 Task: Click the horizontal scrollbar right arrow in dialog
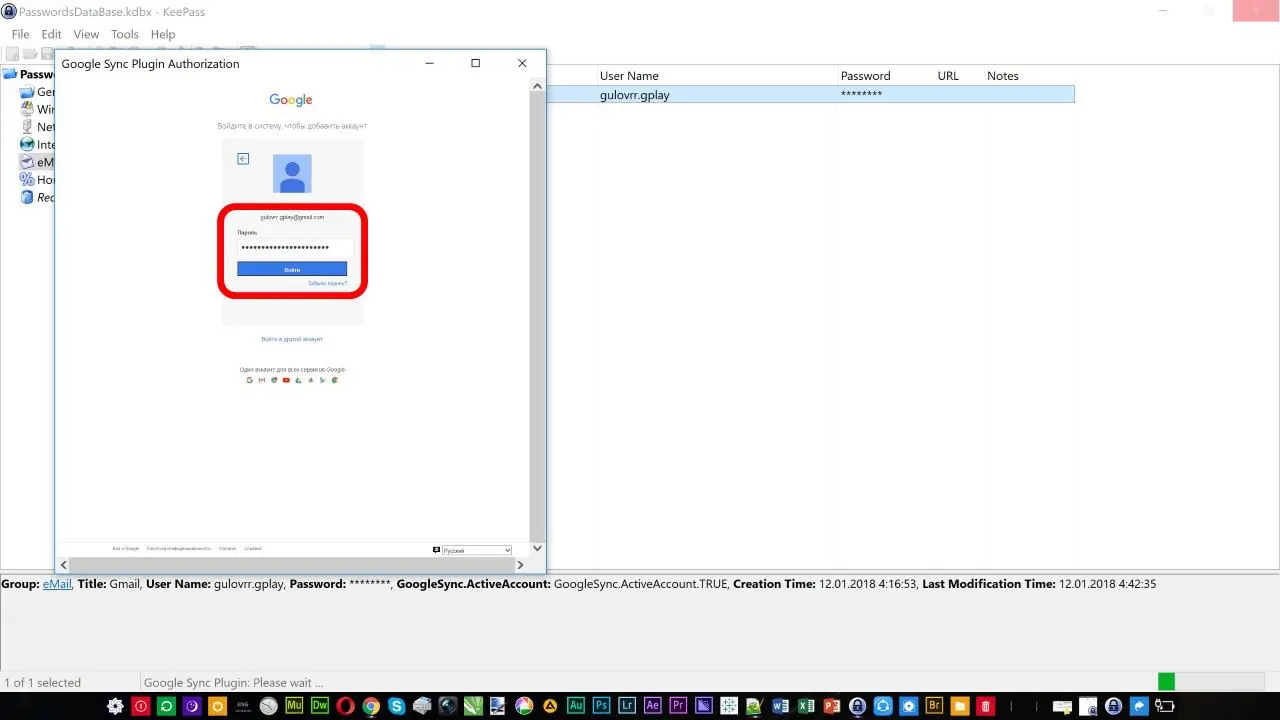pos(521,566)
